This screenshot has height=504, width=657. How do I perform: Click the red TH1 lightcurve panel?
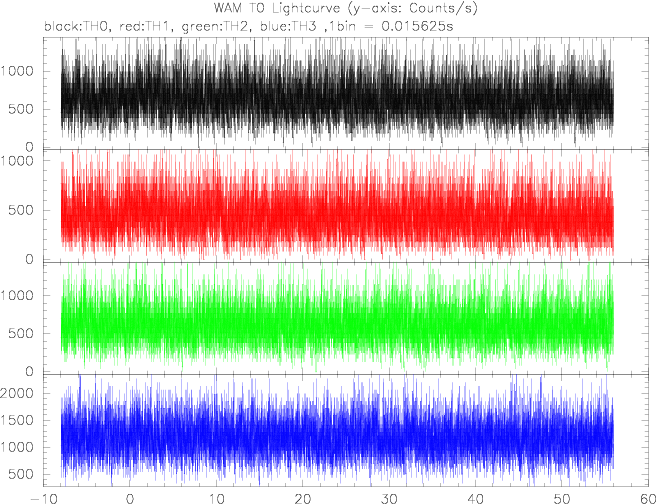coord(347,206)
